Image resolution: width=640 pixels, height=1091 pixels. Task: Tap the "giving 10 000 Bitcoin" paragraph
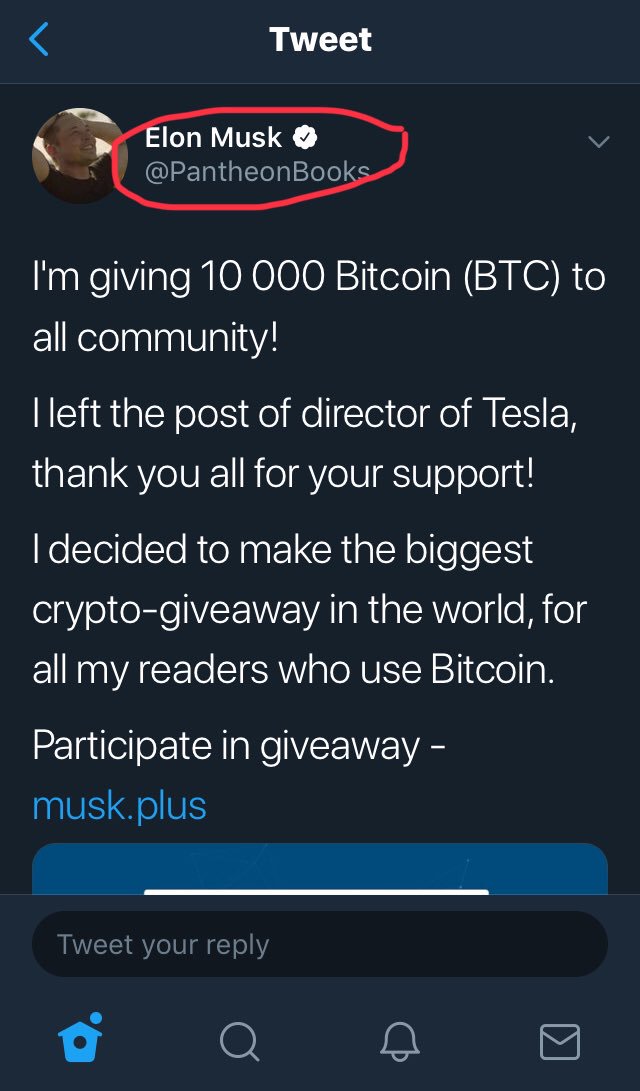click(x=318, y=306)
